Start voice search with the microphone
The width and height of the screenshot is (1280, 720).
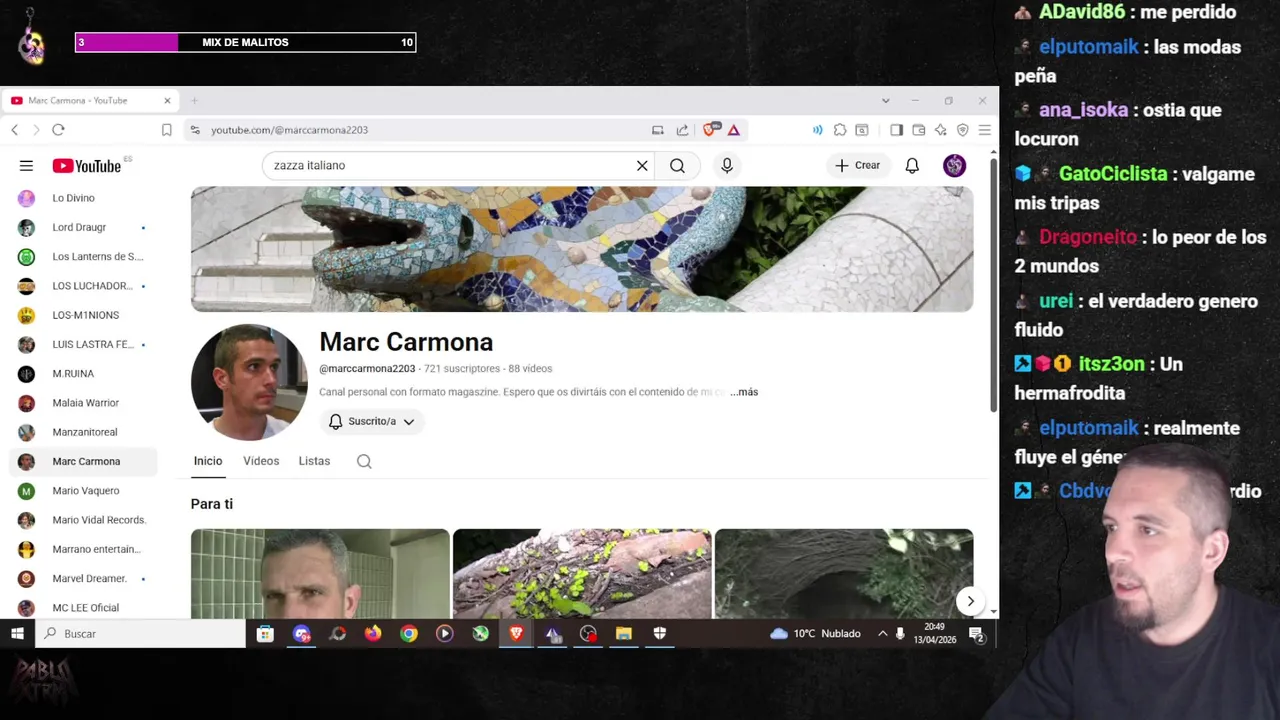point(727,166)
